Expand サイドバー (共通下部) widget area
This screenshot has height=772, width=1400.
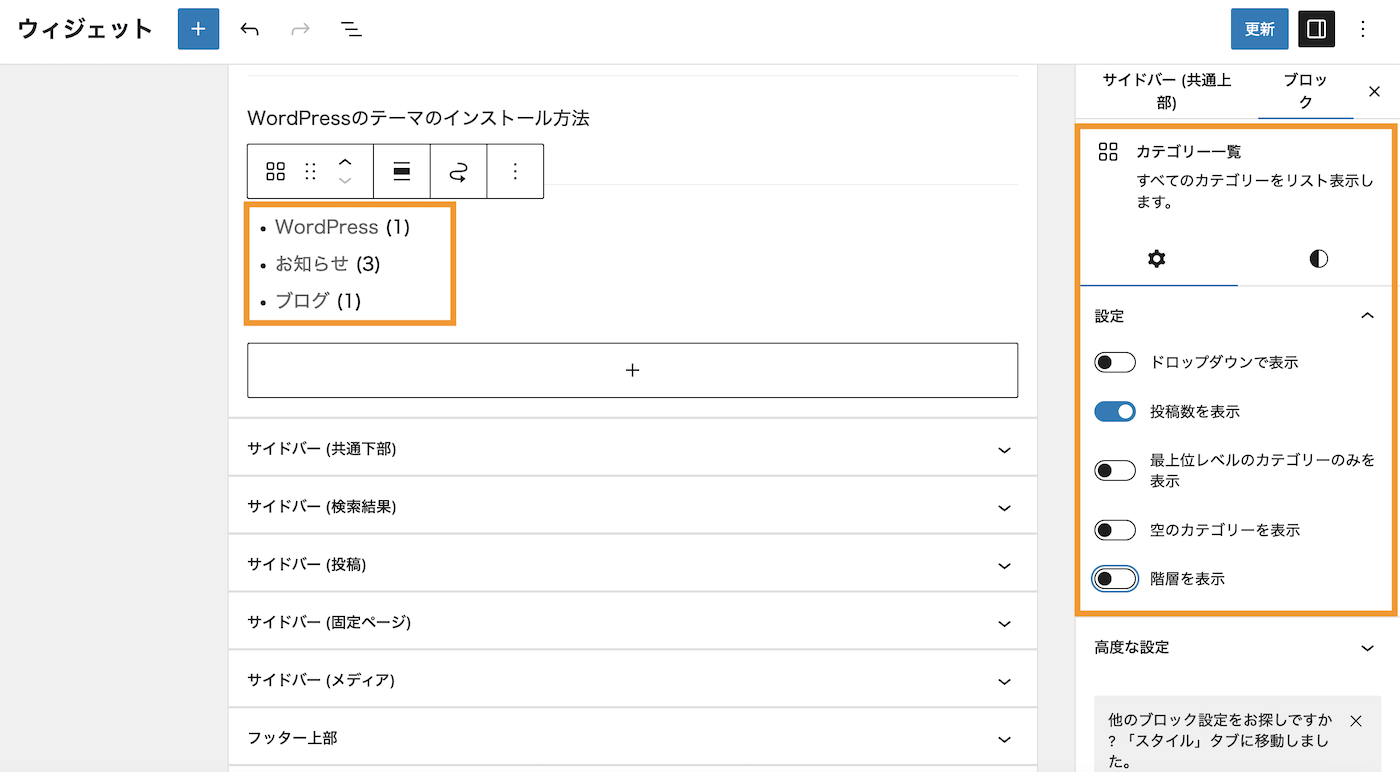coord(632,449)
